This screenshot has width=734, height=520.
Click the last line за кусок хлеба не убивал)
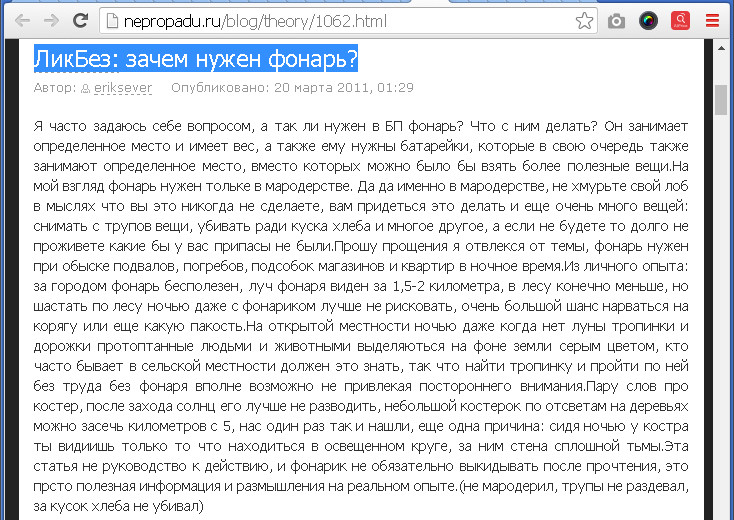point(118,506)
